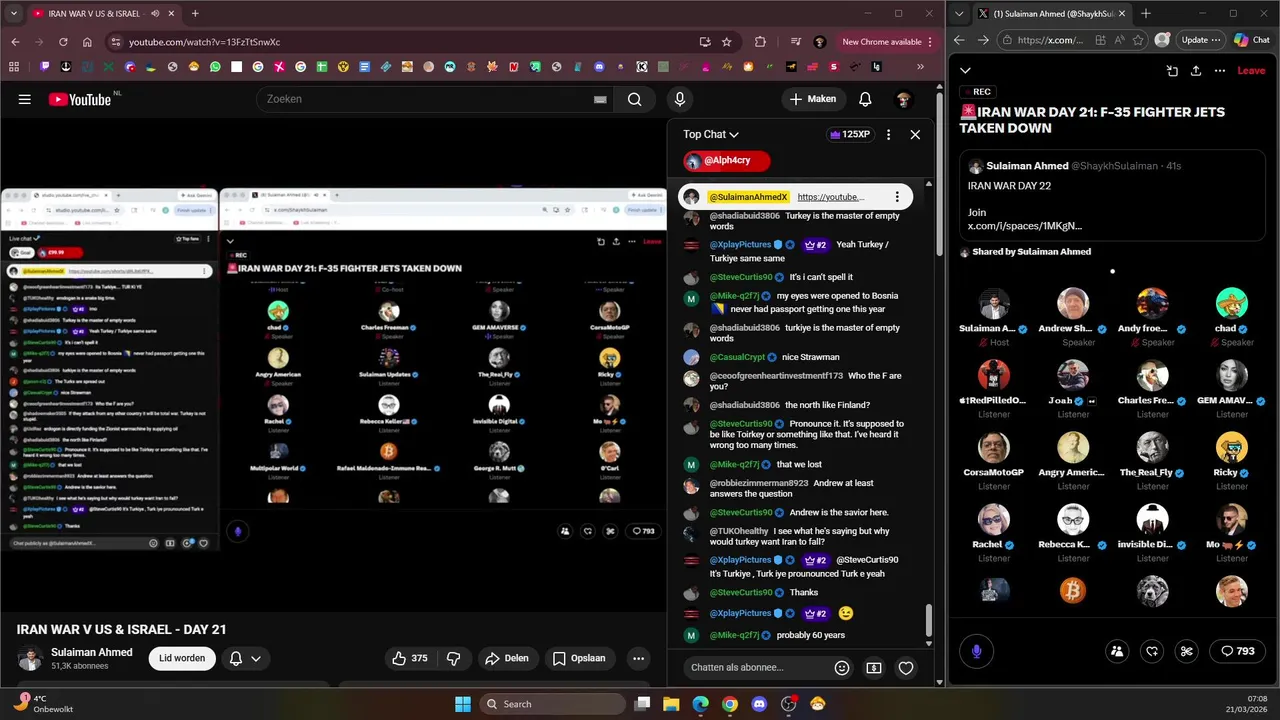The width and height of the screenshot is (1280, 720).
Task: Open more video actions ellipsis
Action: click(x=638, y=658)
